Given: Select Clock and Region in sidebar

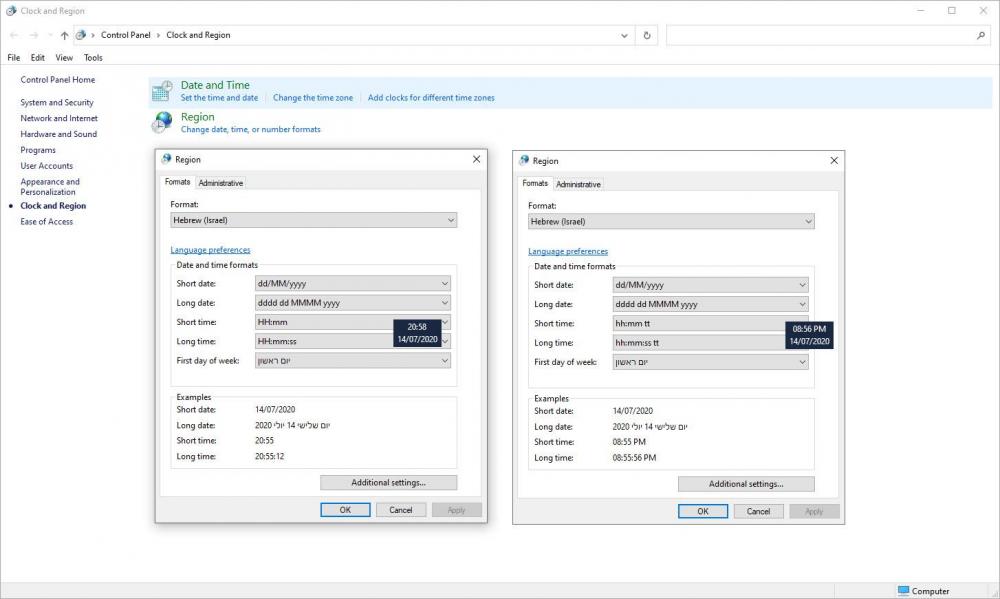Looking at the screenshot, I should (x=53, y=205).
